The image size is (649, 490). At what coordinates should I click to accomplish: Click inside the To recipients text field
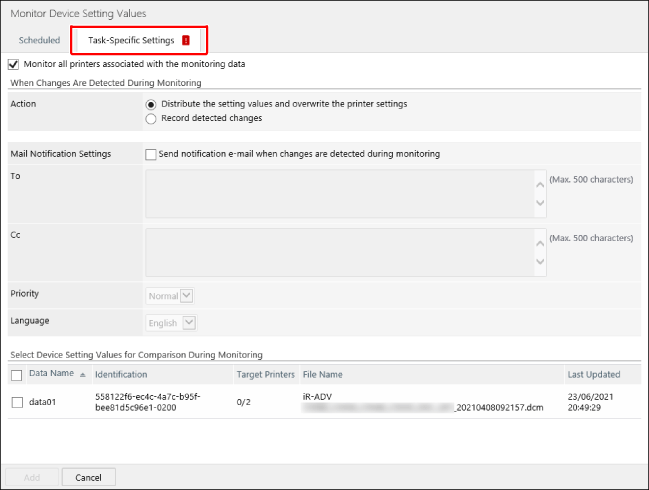340,193
